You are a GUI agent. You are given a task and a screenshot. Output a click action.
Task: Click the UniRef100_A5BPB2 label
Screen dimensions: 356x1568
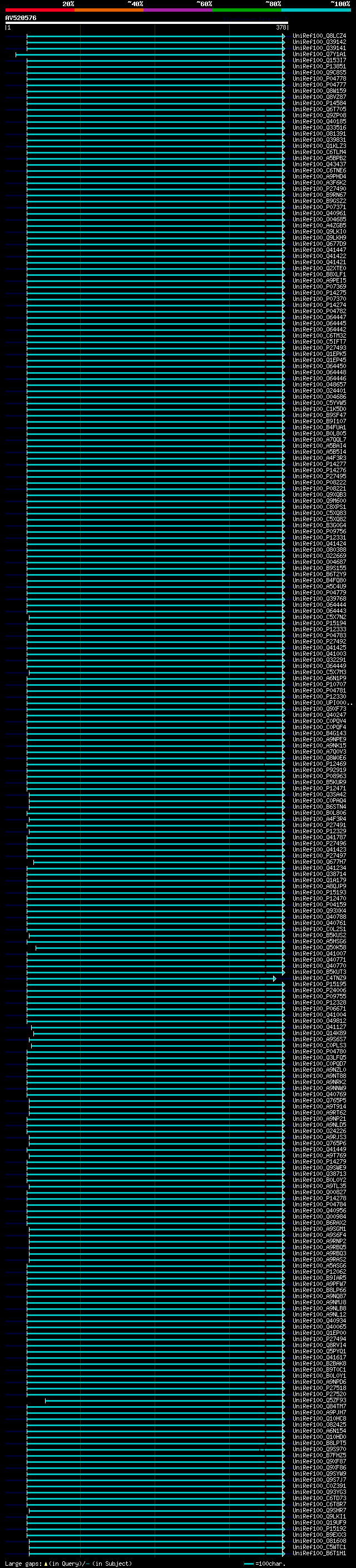tap(319, 159)
